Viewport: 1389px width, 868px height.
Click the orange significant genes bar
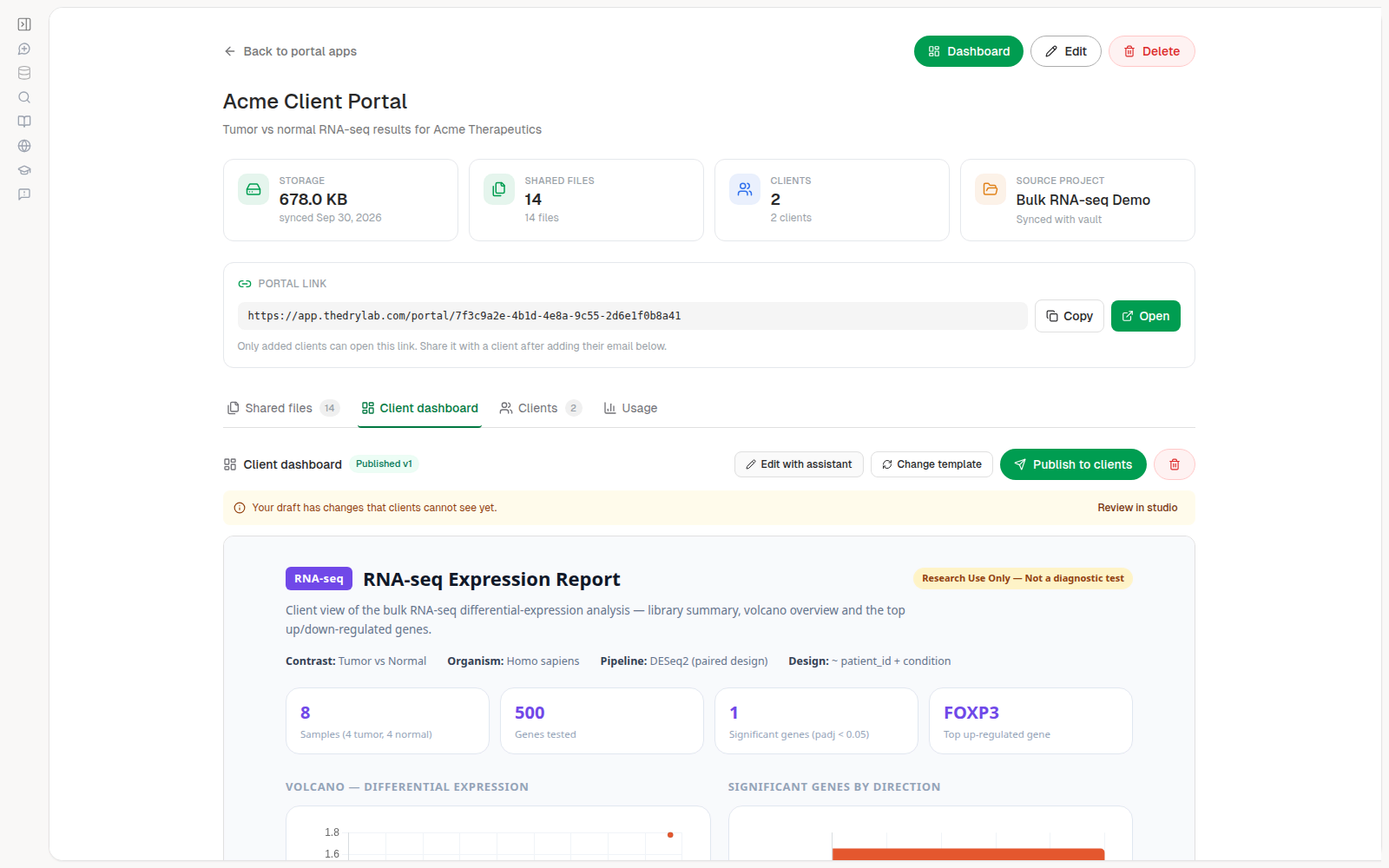point(968,855)
